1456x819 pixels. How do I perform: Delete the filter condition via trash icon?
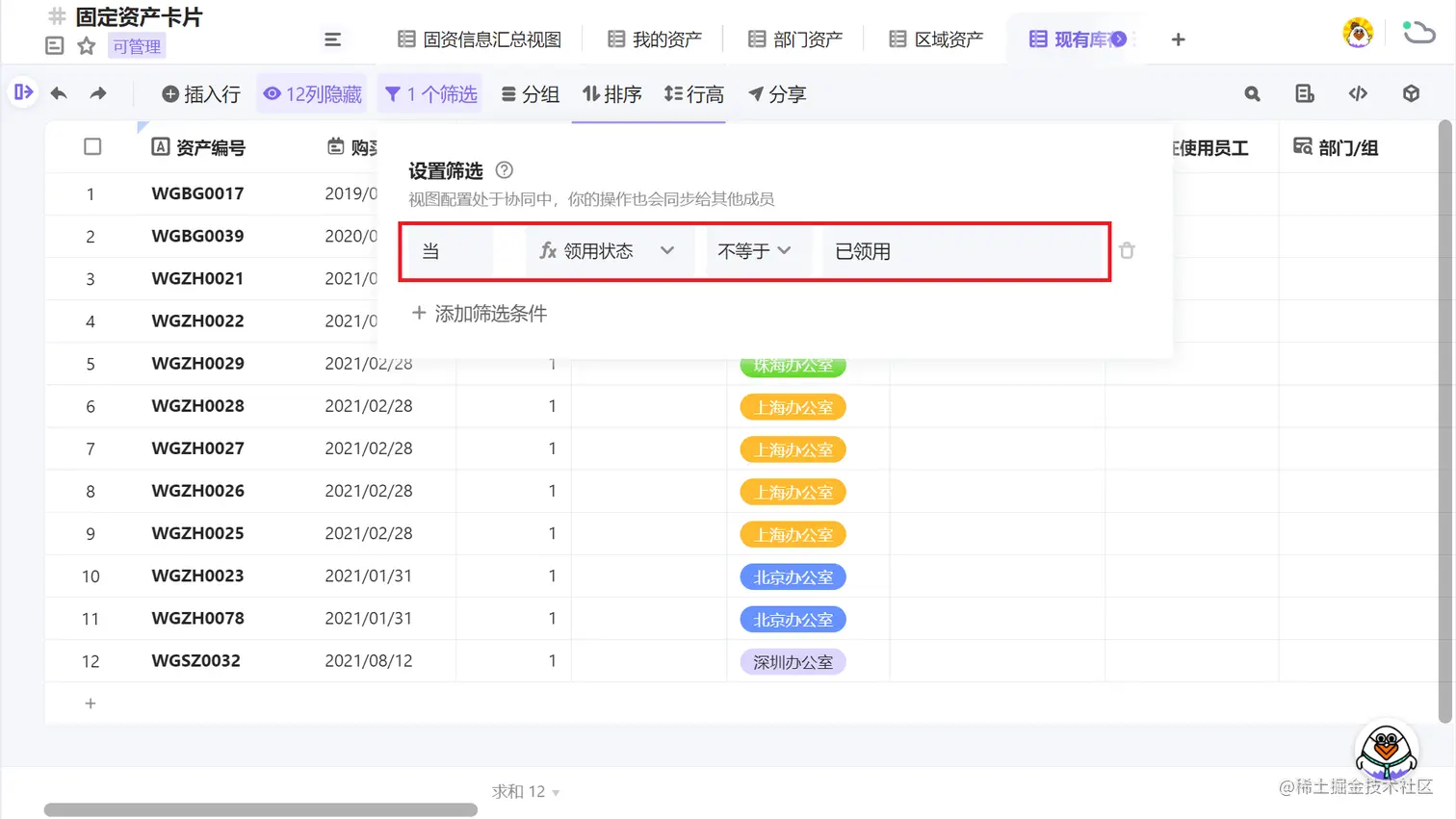click(1127, 251)
